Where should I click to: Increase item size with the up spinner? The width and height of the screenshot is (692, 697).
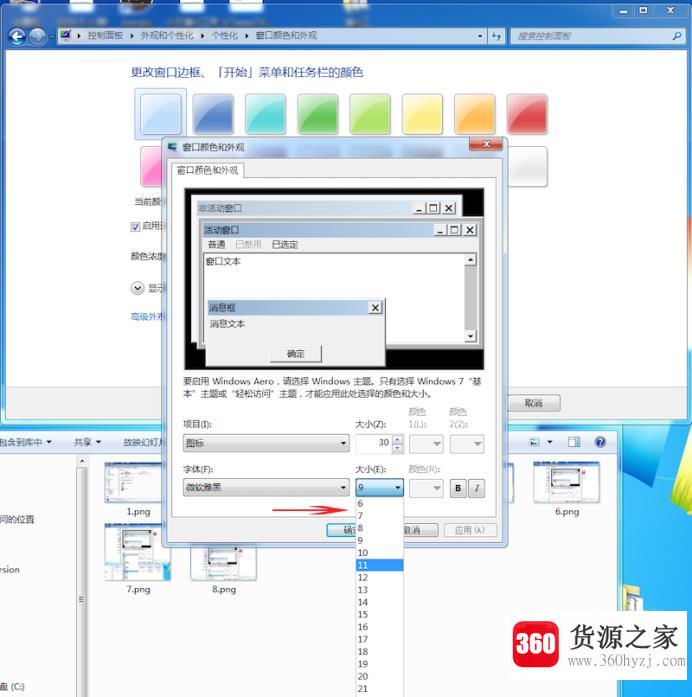point(398,439)
